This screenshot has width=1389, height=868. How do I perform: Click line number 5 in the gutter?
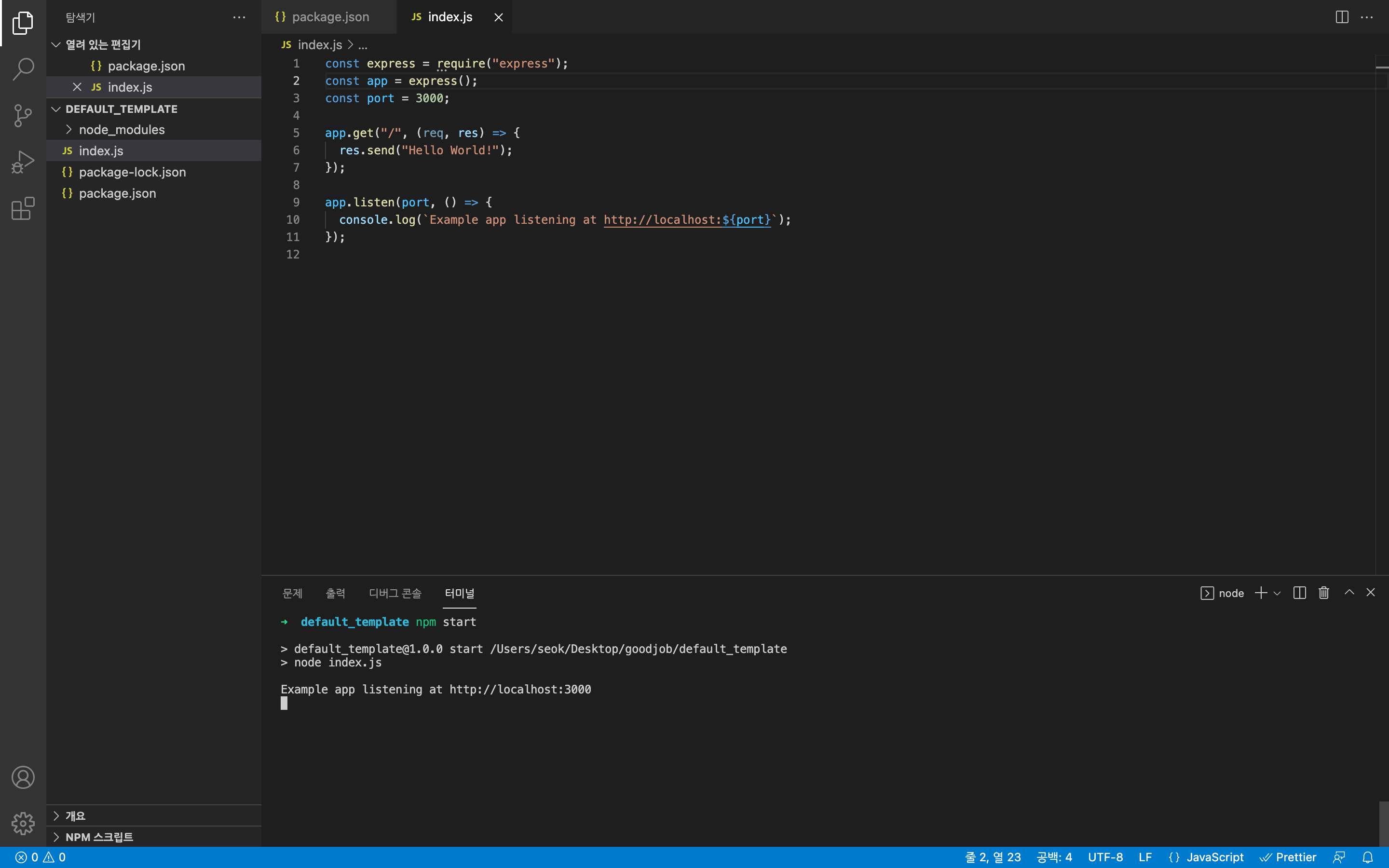[x=296, y=133]
